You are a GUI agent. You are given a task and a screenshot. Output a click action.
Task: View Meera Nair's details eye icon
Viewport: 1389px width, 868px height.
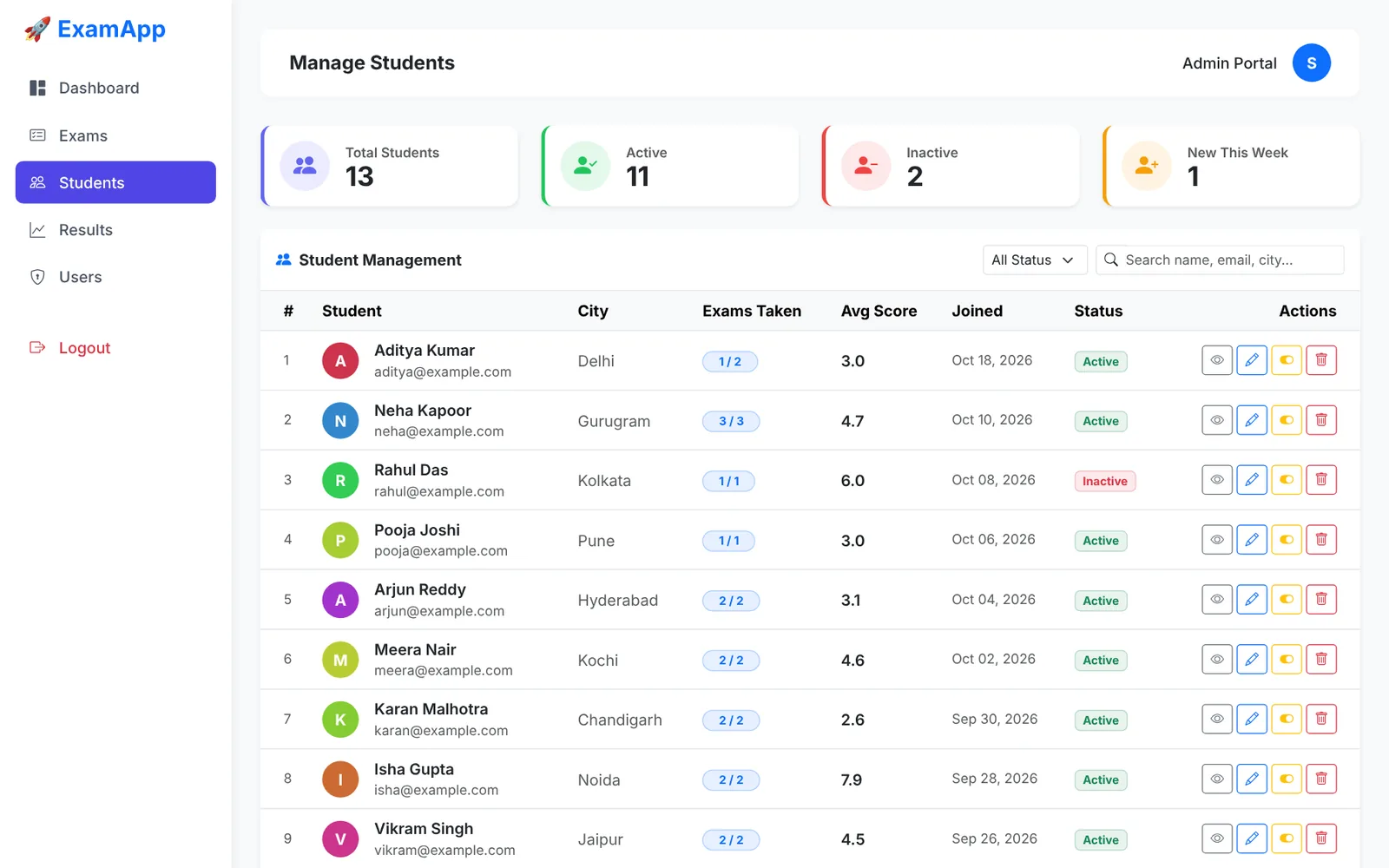1217,659
